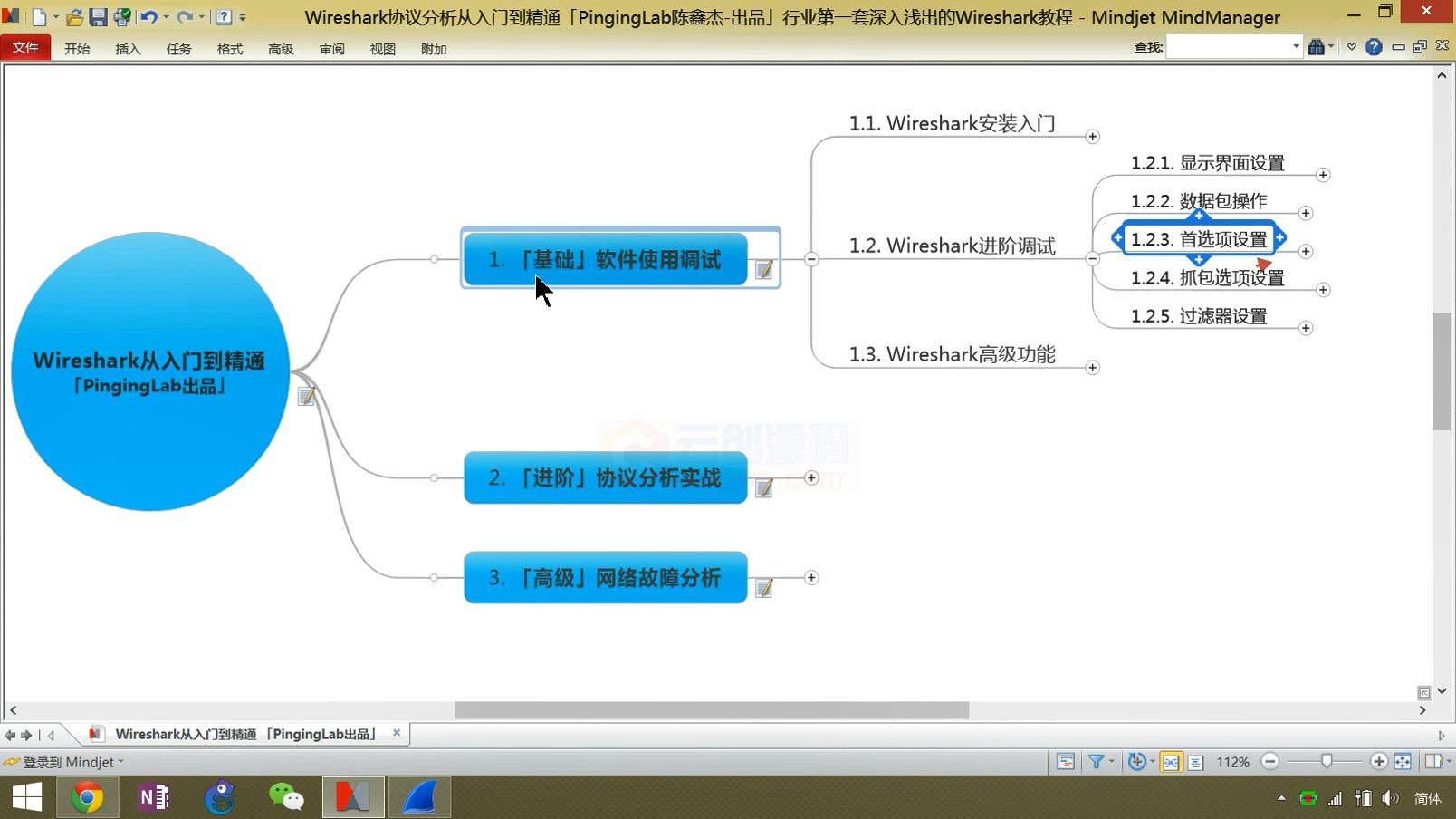Collapse the topic 1 基础 branch

[811, 259]
